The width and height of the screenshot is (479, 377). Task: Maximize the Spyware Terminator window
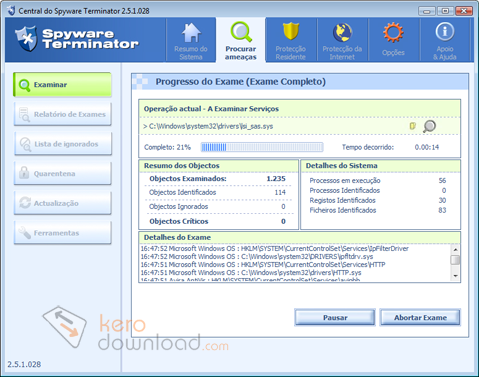pos(445,11)
